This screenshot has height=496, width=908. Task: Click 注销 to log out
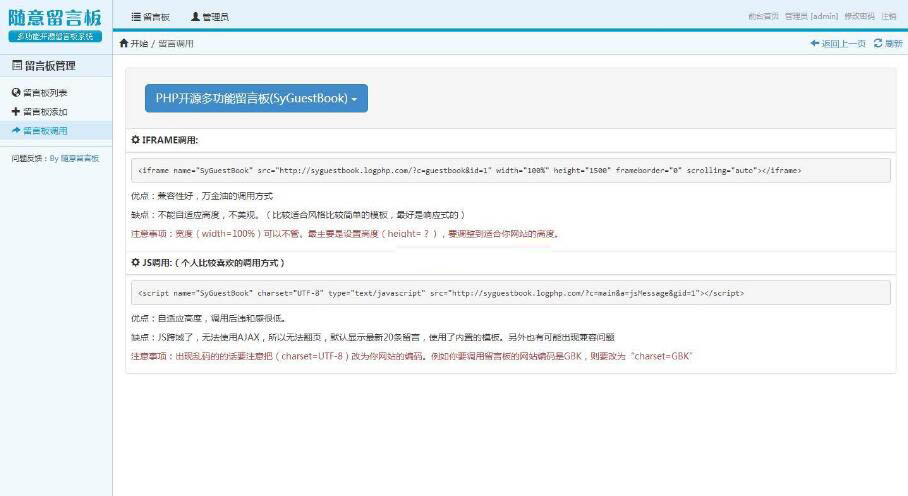tap(889, 16)
